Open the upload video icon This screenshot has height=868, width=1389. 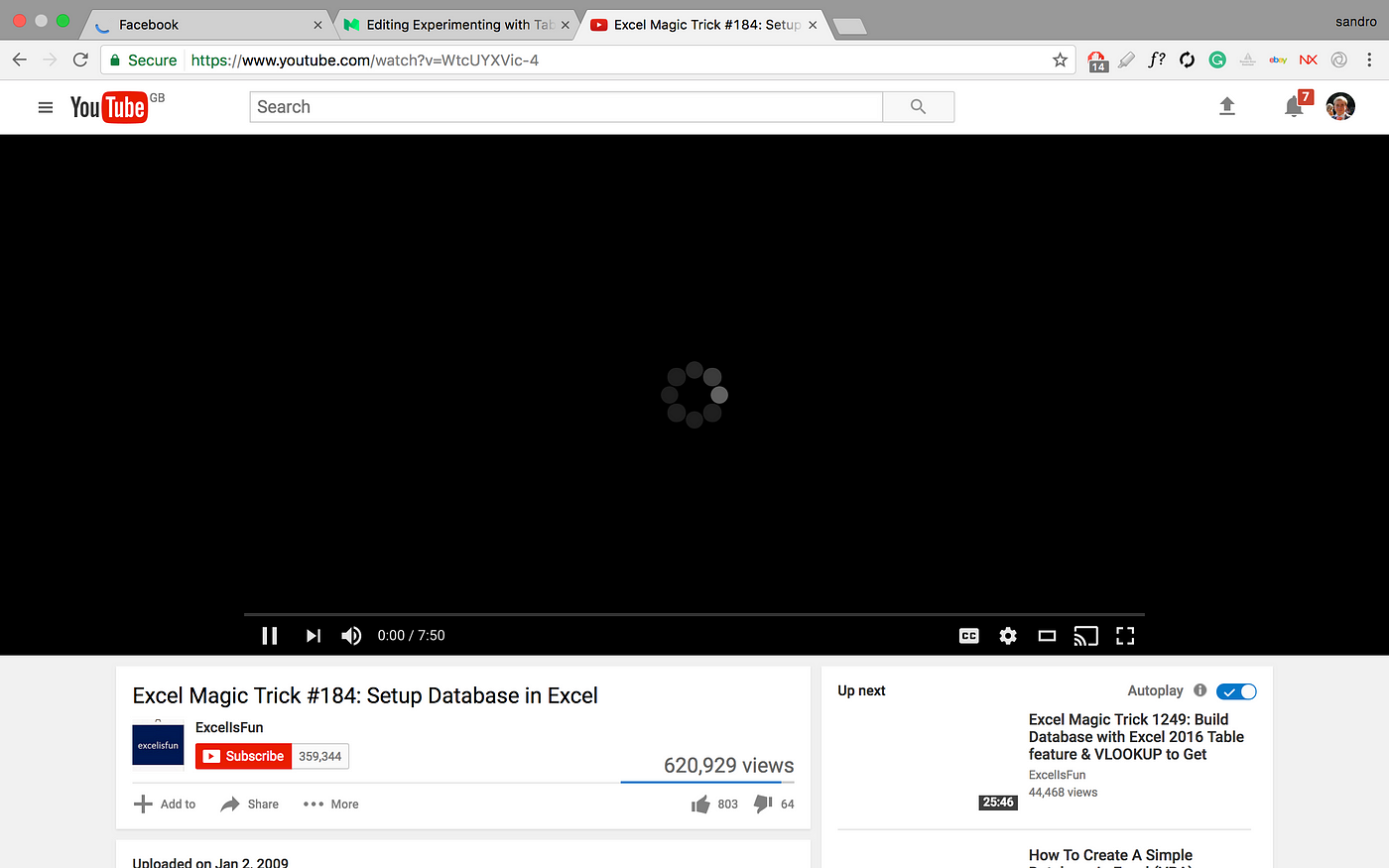click(x=1227, y=107)
